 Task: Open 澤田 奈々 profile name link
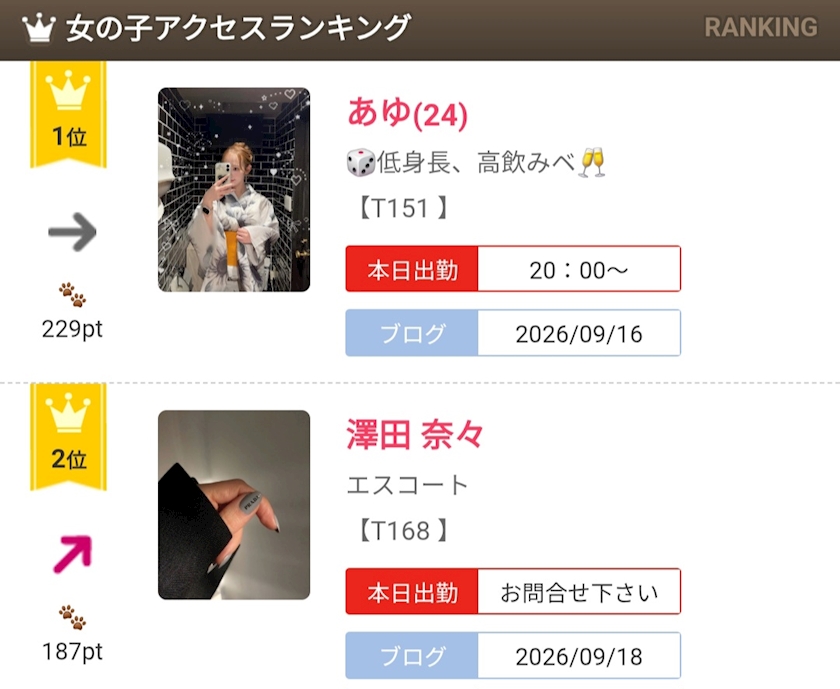(x=415, y=435)
